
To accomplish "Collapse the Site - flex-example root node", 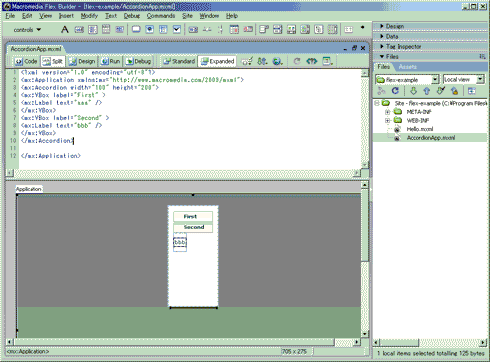I will (x=377, y=103).
